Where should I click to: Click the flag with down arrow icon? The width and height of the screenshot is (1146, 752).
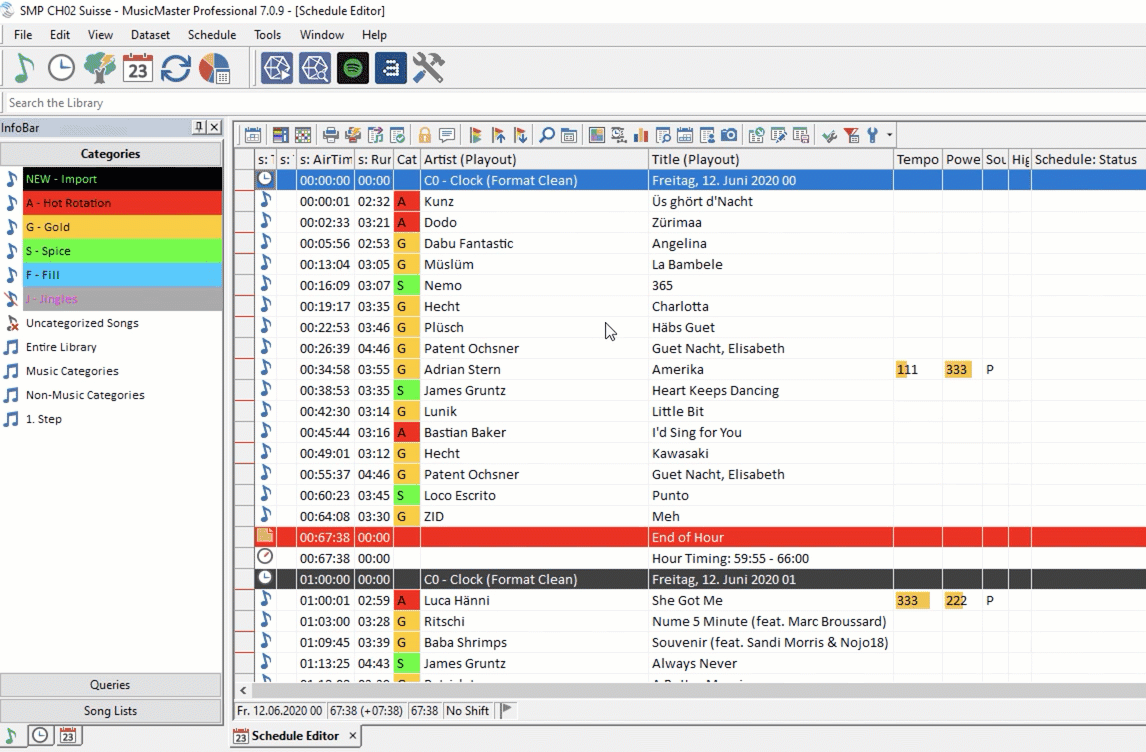pyautogui.click(x=520, y=135)
